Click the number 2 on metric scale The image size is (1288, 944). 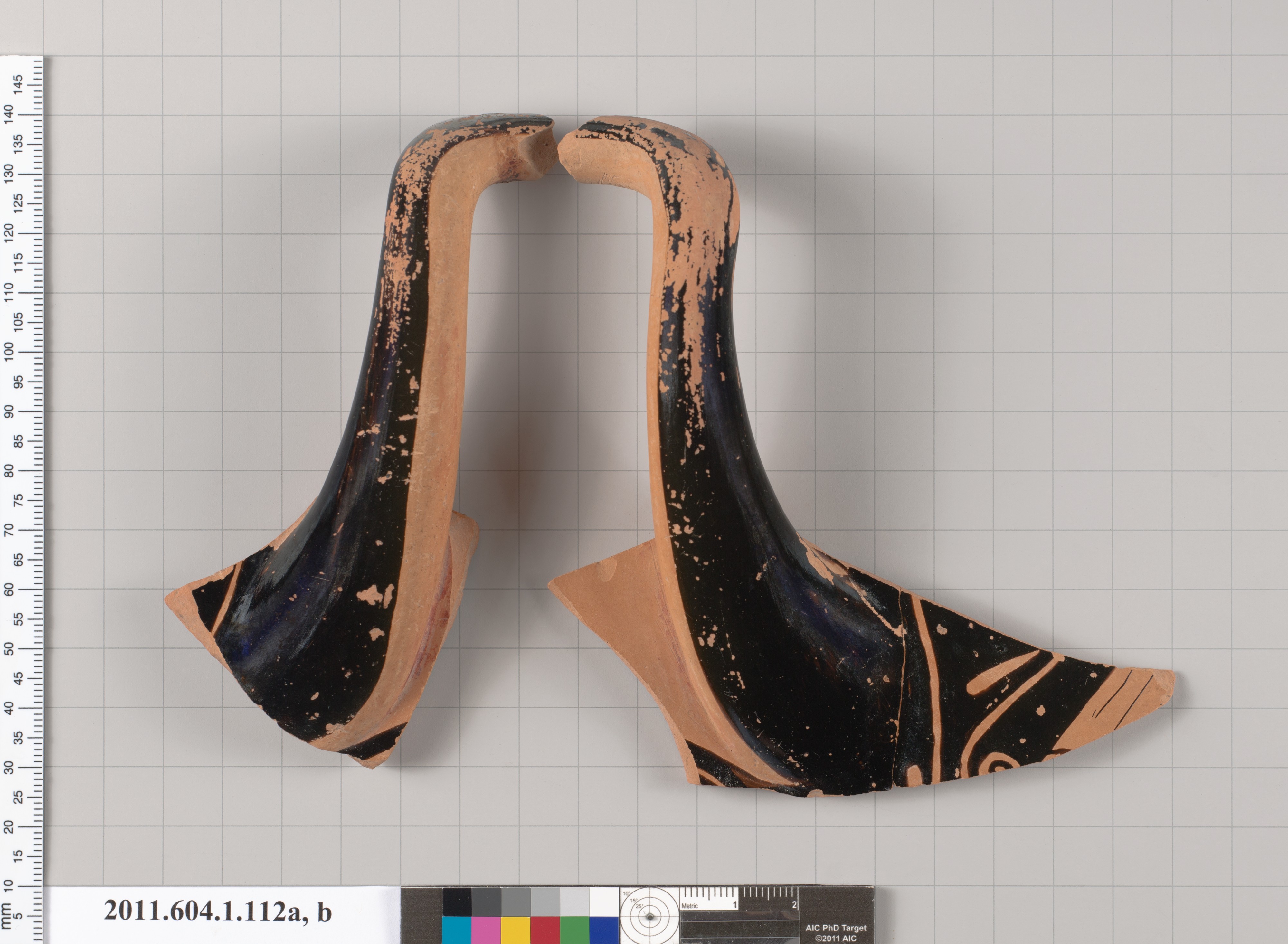tap(794, 905)
